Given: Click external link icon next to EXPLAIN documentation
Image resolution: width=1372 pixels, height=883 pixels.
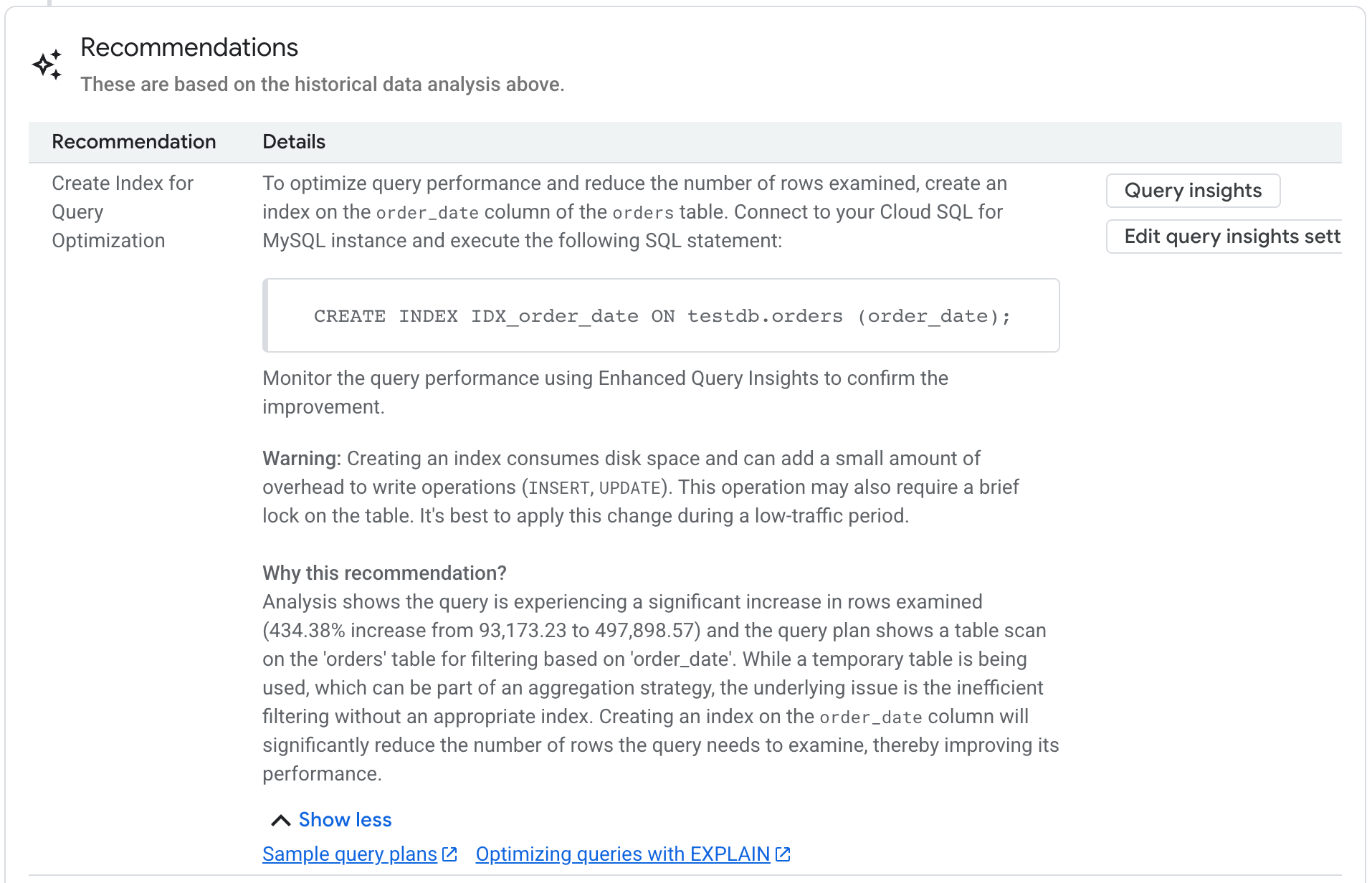Looking at the screenshot, I should (x=783, y=854).
